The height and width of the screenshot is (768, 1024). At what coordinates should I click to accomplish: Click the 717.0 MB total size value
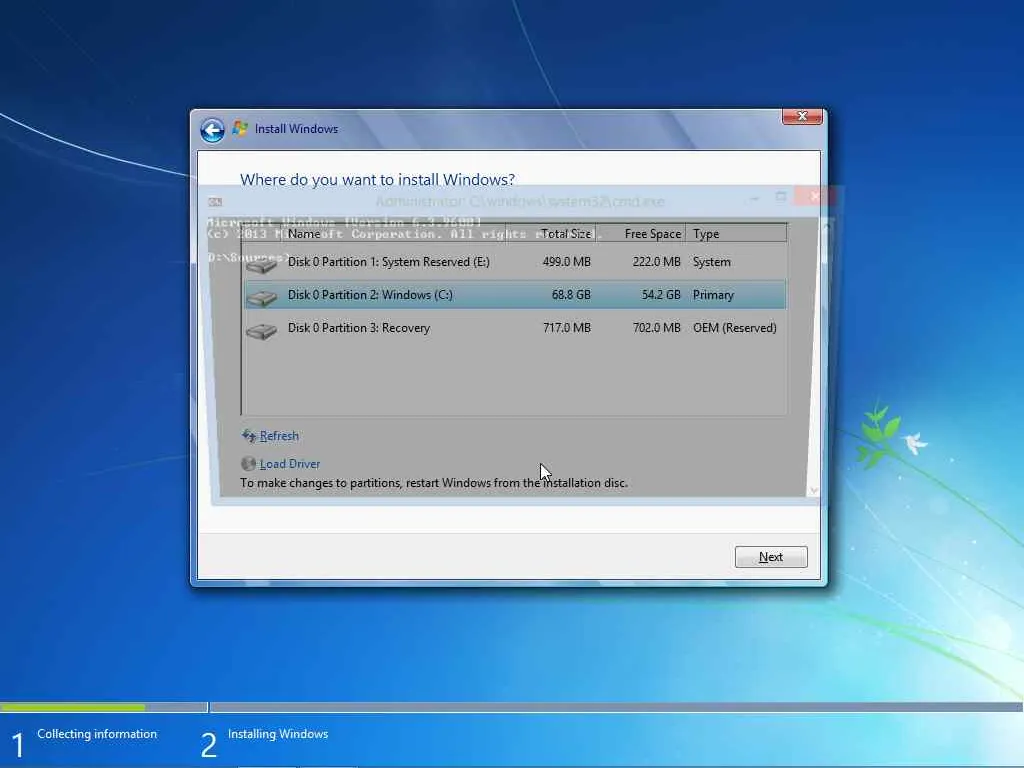tap(567, 328)
